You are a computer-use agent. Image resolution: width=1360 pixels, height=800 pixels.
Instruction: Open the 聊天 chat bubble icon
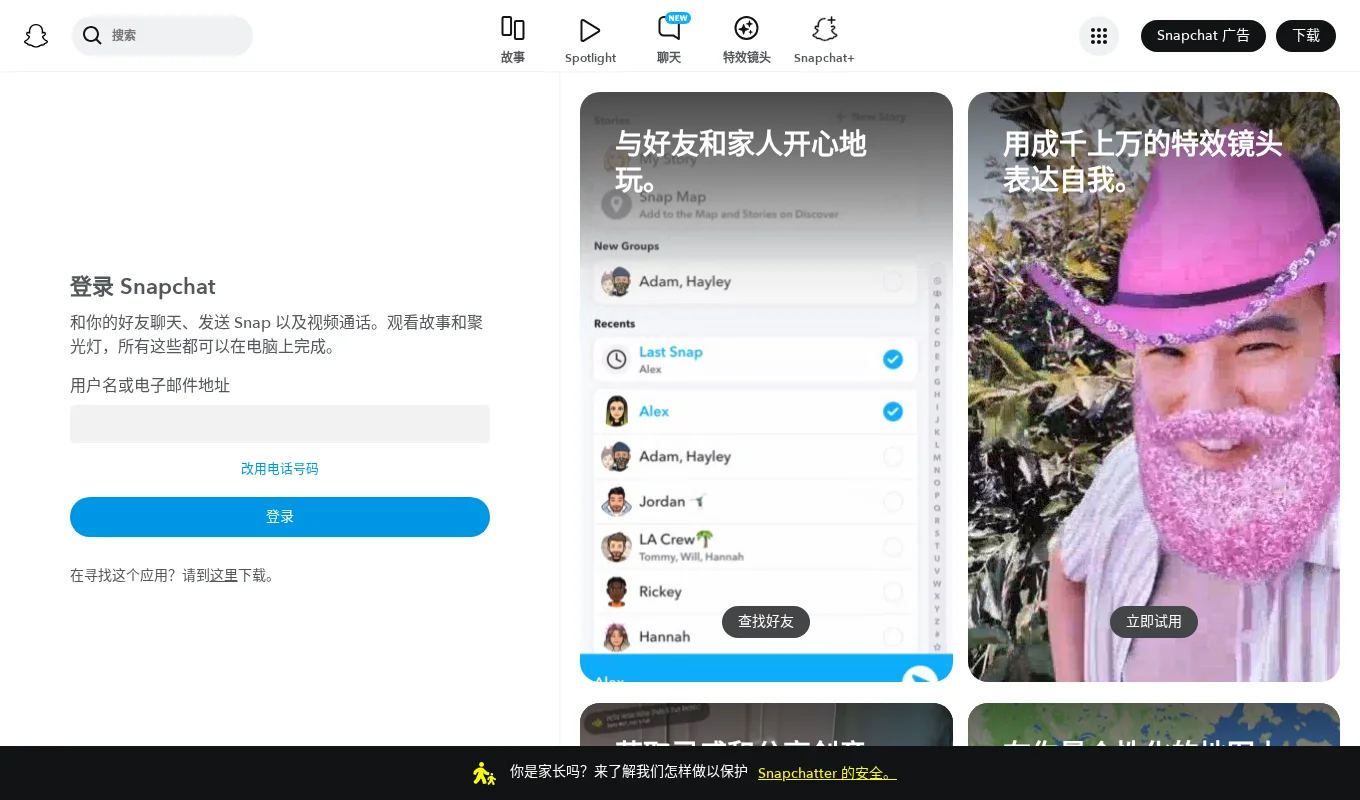(x=668, y=31)
